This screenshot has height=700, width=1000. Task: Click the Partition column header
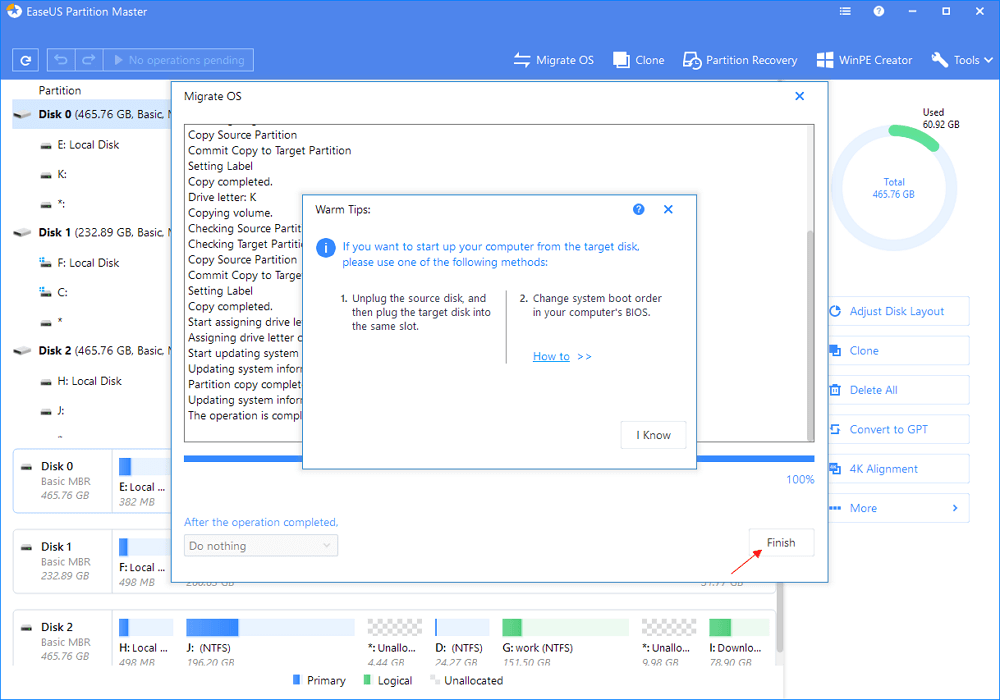(60, 90)
